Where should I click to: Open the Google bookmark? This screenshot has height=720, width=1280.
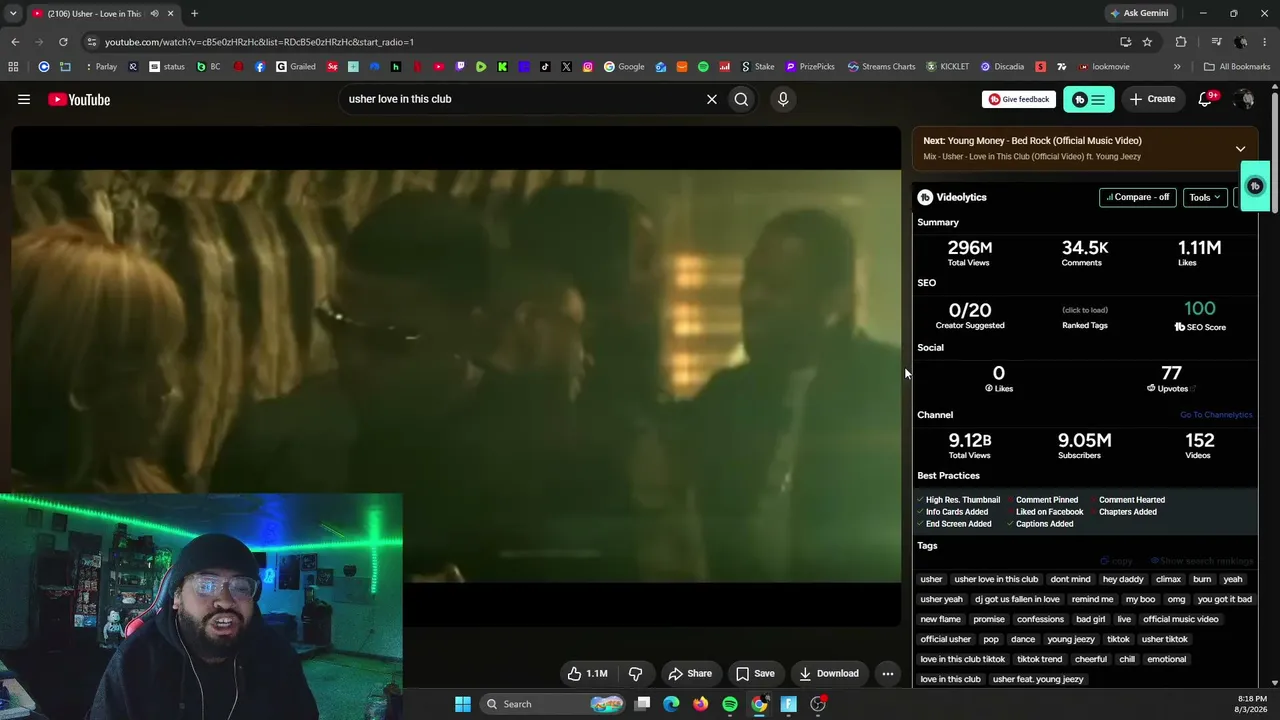point(624,67)
